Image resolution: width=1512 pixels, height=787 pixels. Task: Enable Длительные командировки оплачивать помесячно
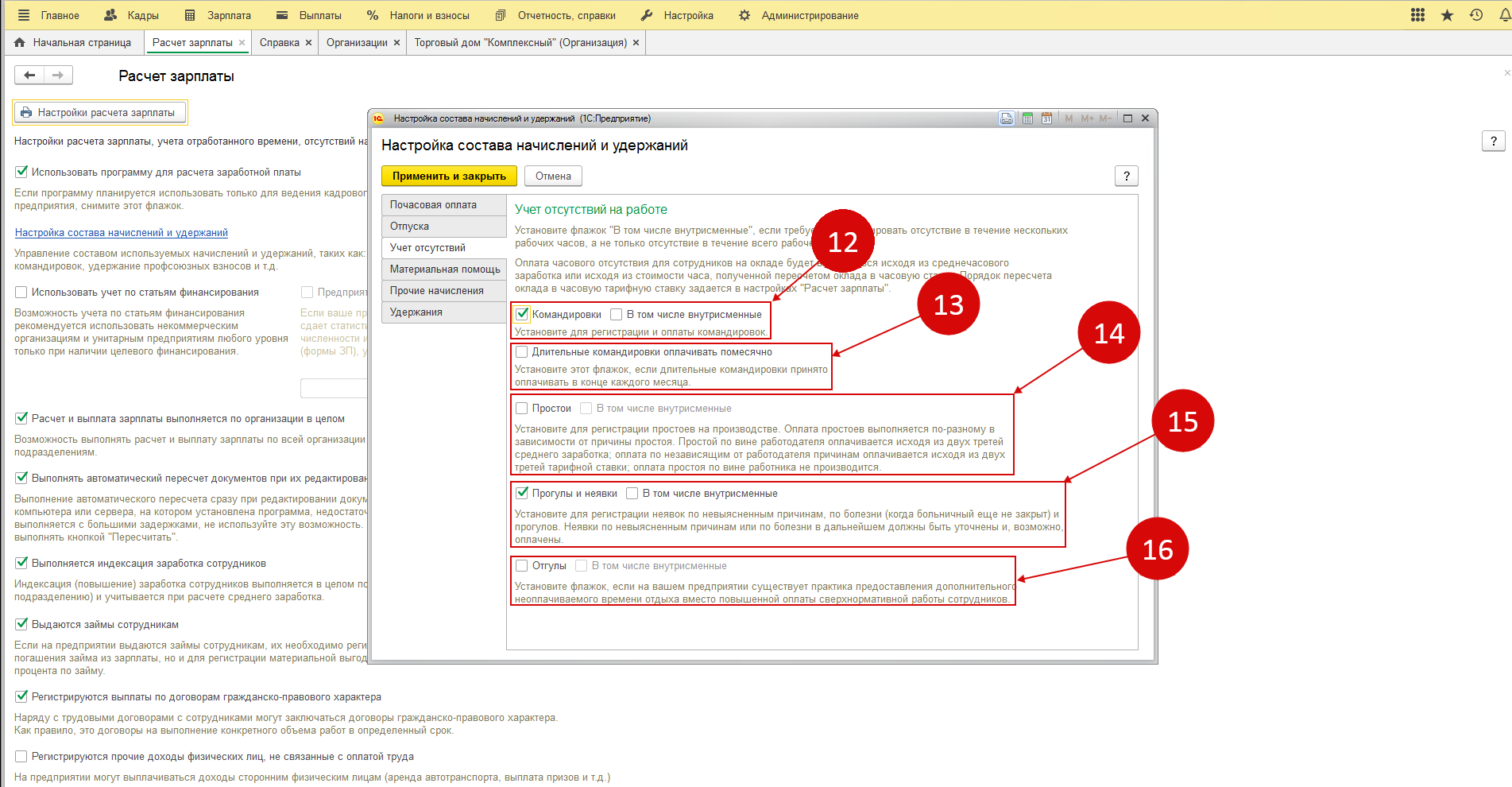coord(522,352)
